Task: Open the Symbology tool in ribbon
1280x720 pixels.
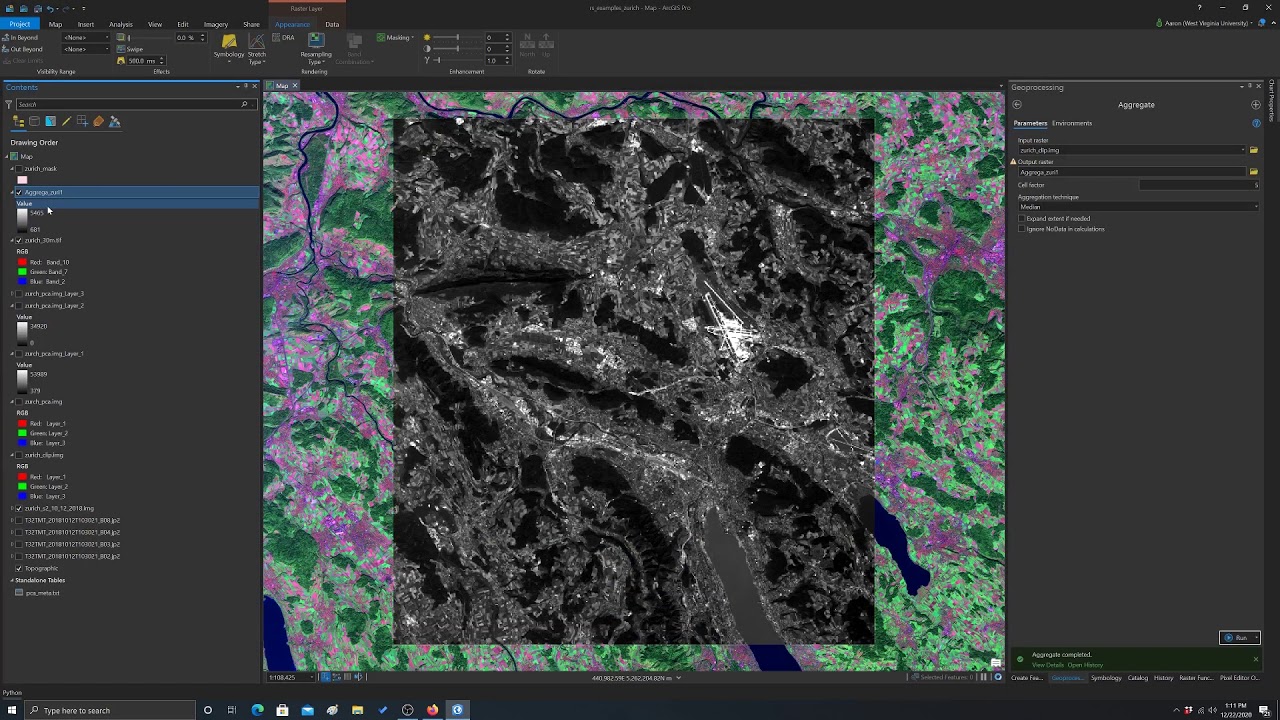Action: pyautogui.click(x=229, y=47)
